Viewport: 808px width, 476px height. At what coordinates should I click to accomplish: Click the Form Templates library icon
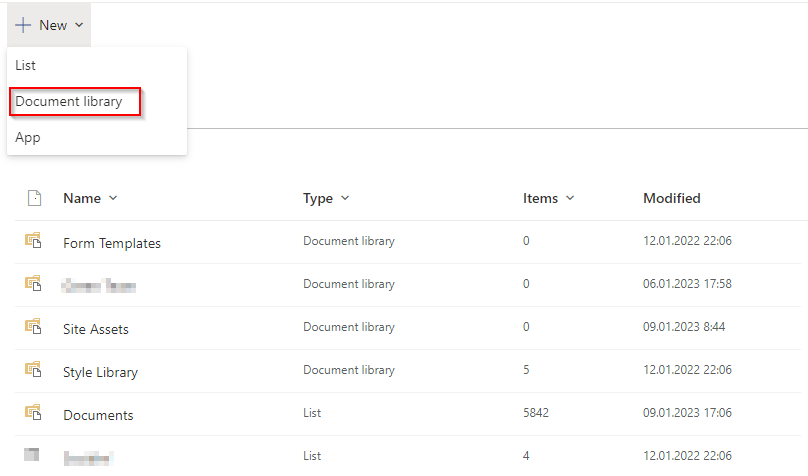point(33,241)
